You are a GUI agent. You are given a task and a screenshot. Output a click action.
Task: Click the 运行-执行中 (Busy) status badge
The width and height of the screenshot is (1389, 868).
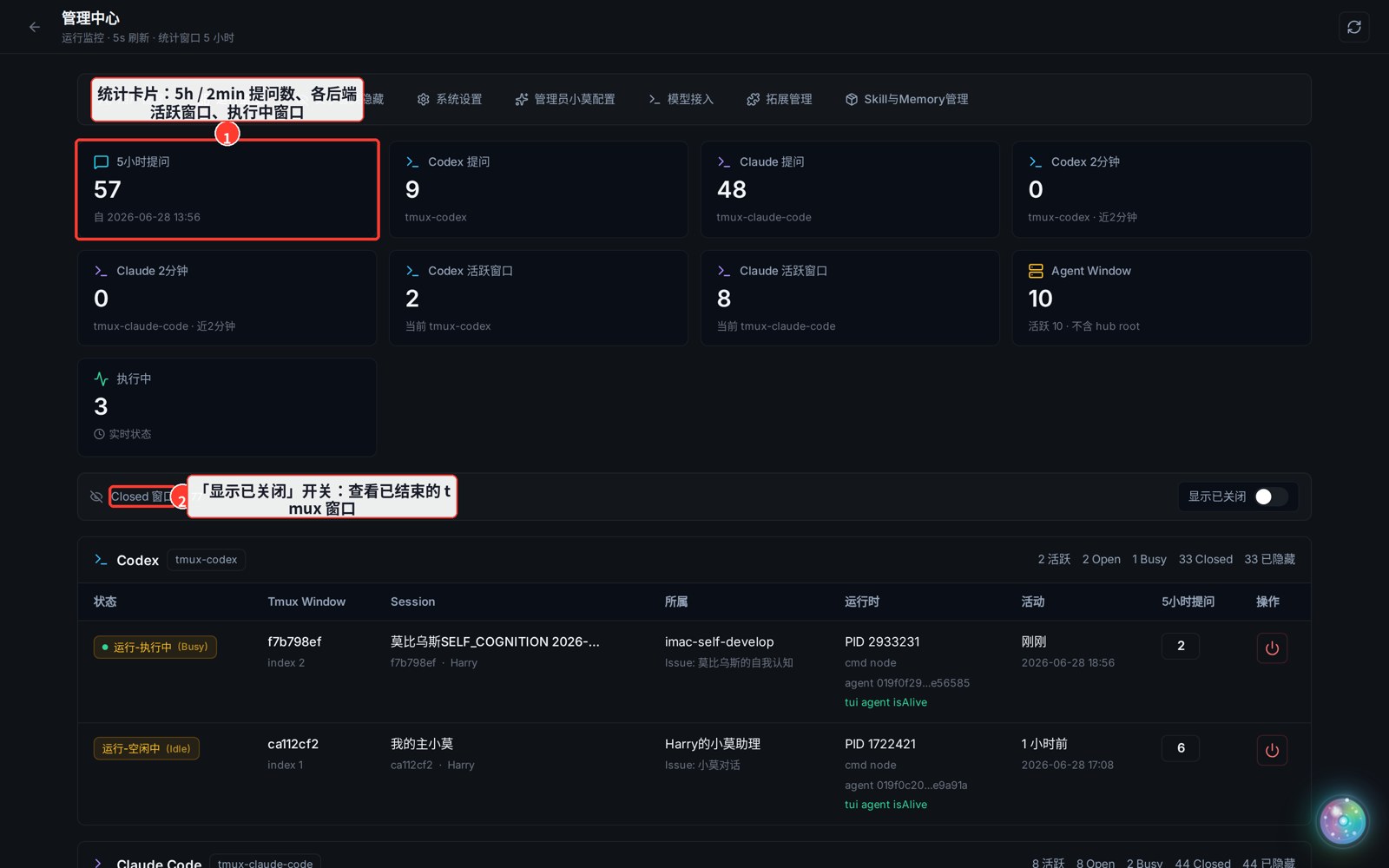coord(155,647)
